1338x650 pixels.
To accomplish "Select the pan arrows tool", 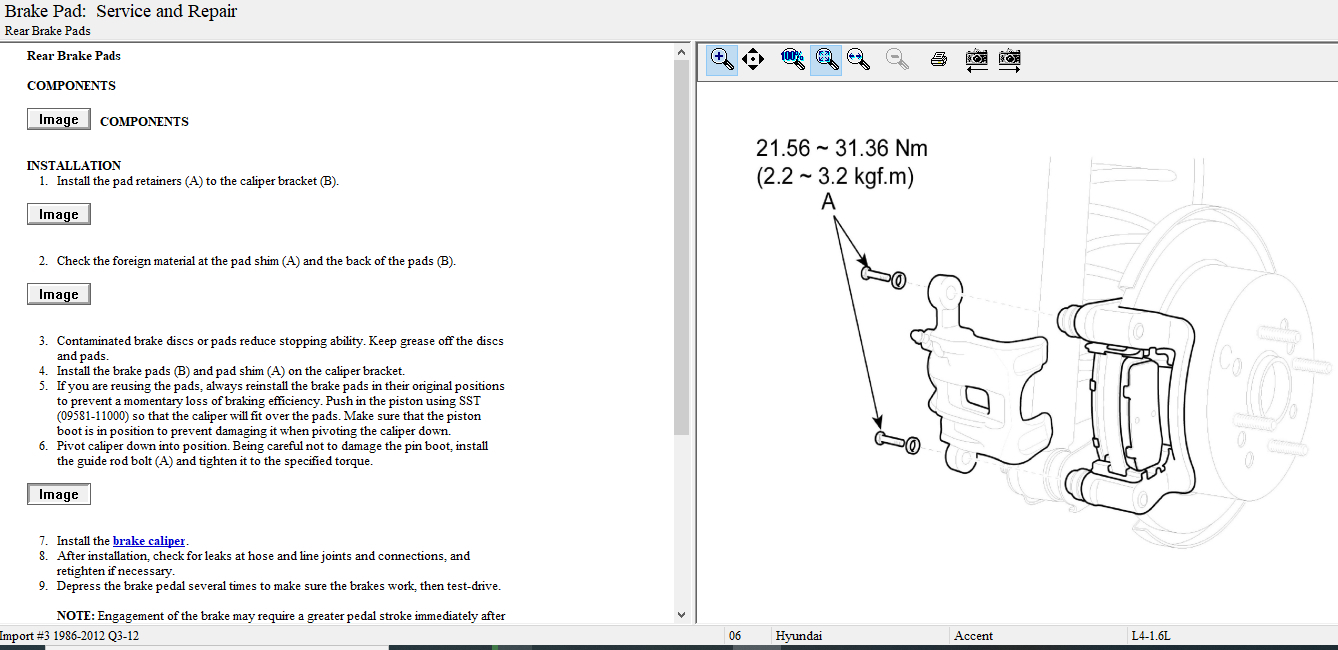I will [x=753, y=59].
